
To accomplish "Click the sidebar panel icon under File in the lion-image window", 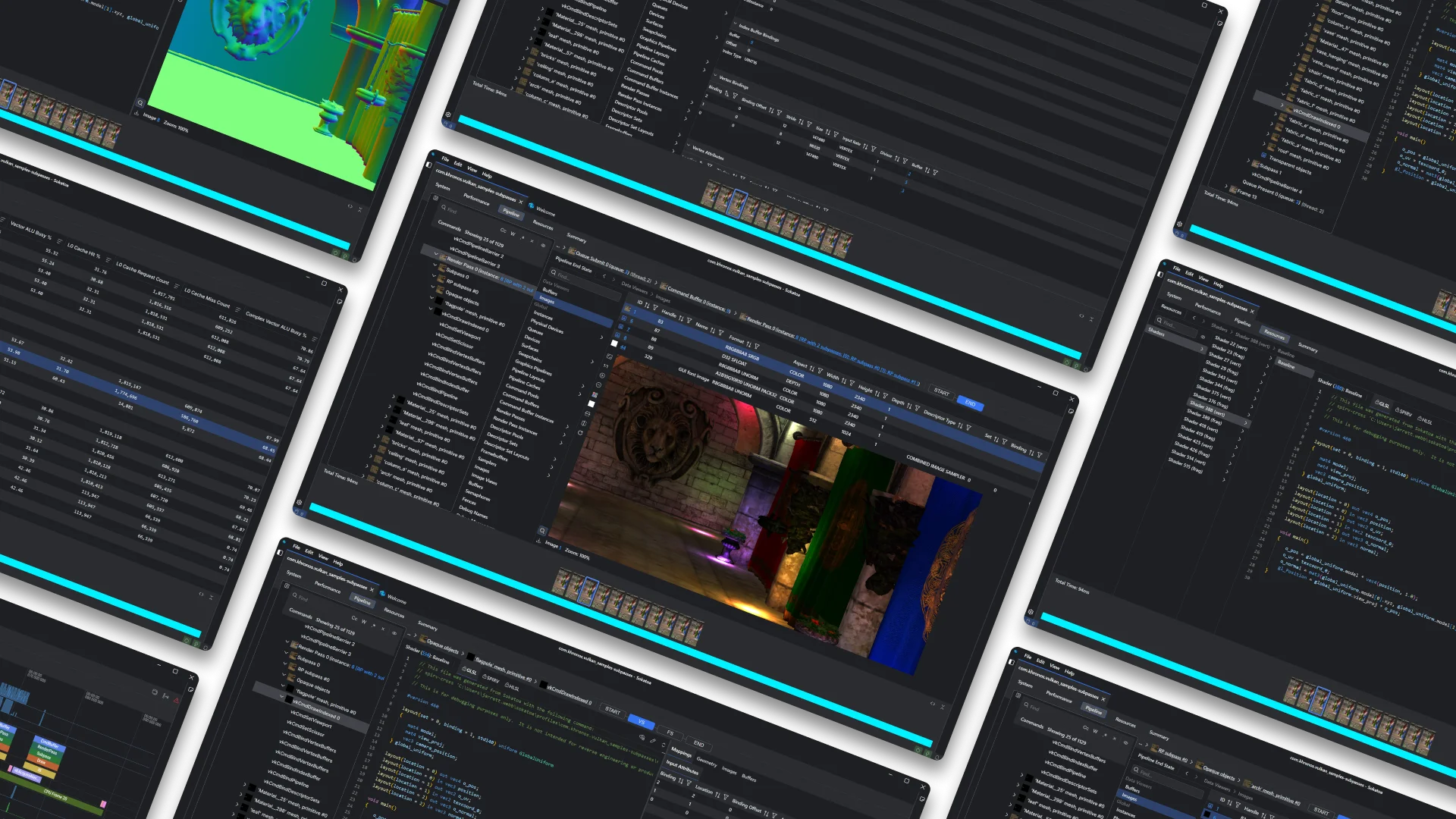I will tap(429, 165).
